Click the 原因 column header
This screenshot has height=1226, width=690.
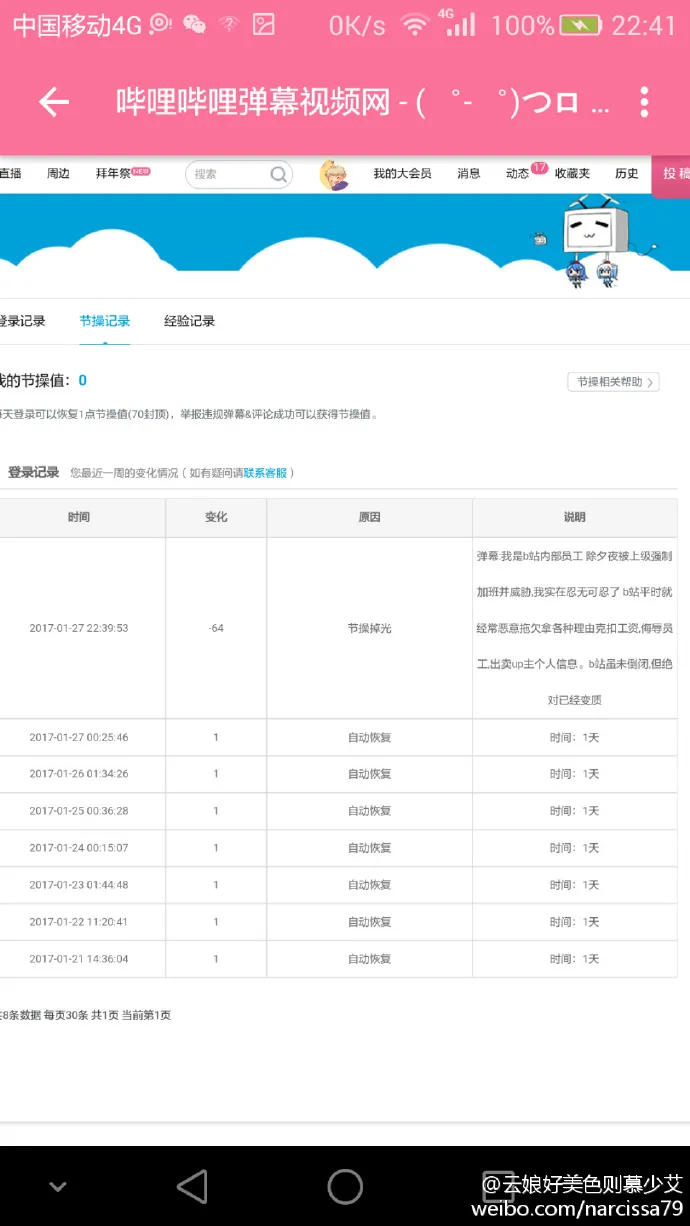(x=369, y=517)
